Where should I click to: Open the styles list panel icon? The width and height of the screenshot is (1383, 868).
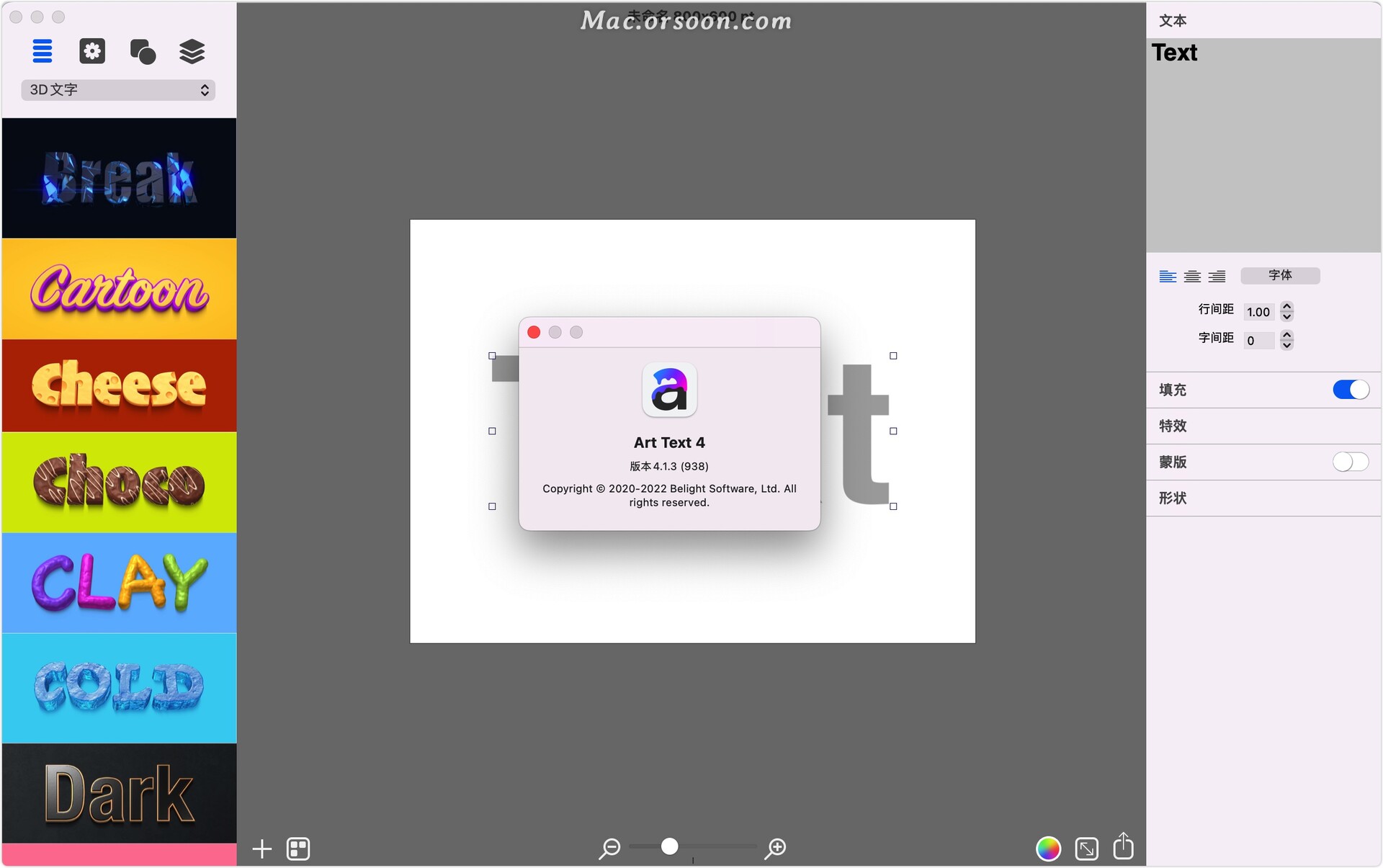click(42, 51)
